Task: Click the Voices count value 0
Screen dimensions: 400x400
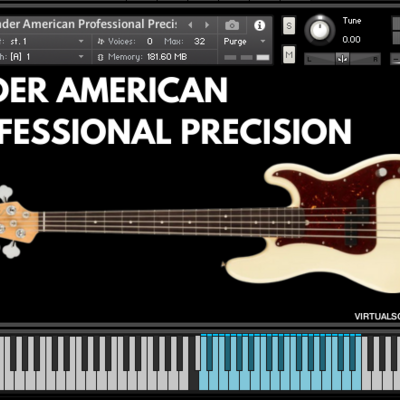Action: 150,41
